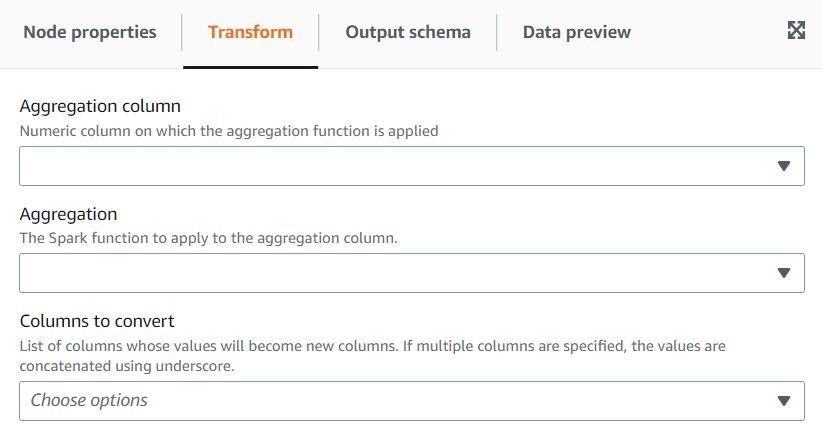
Task: Open the Aggregation Spark function select box
Action: tap(400, 273)
